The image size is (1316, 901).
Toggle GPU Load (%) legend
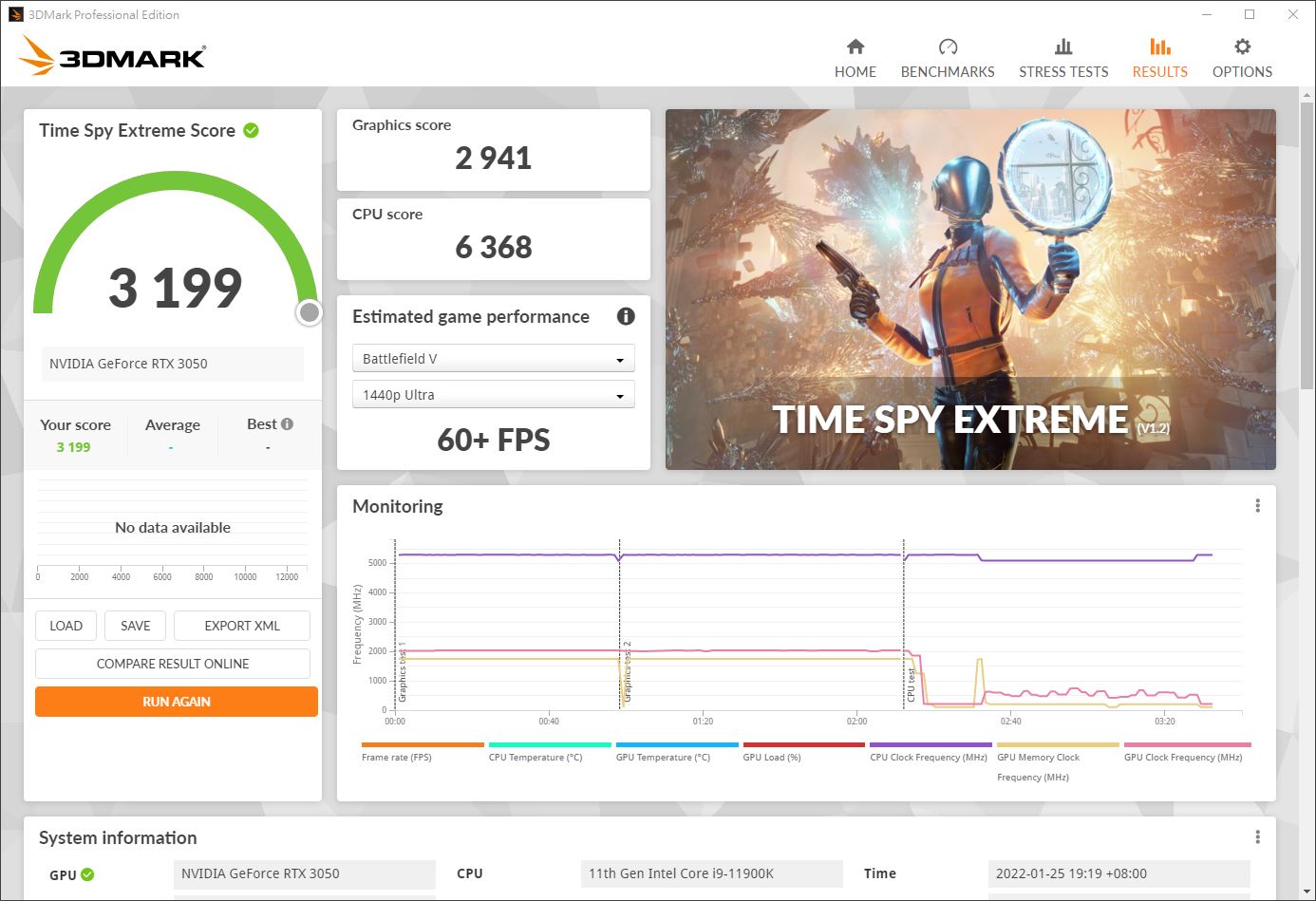pos(804,752)
